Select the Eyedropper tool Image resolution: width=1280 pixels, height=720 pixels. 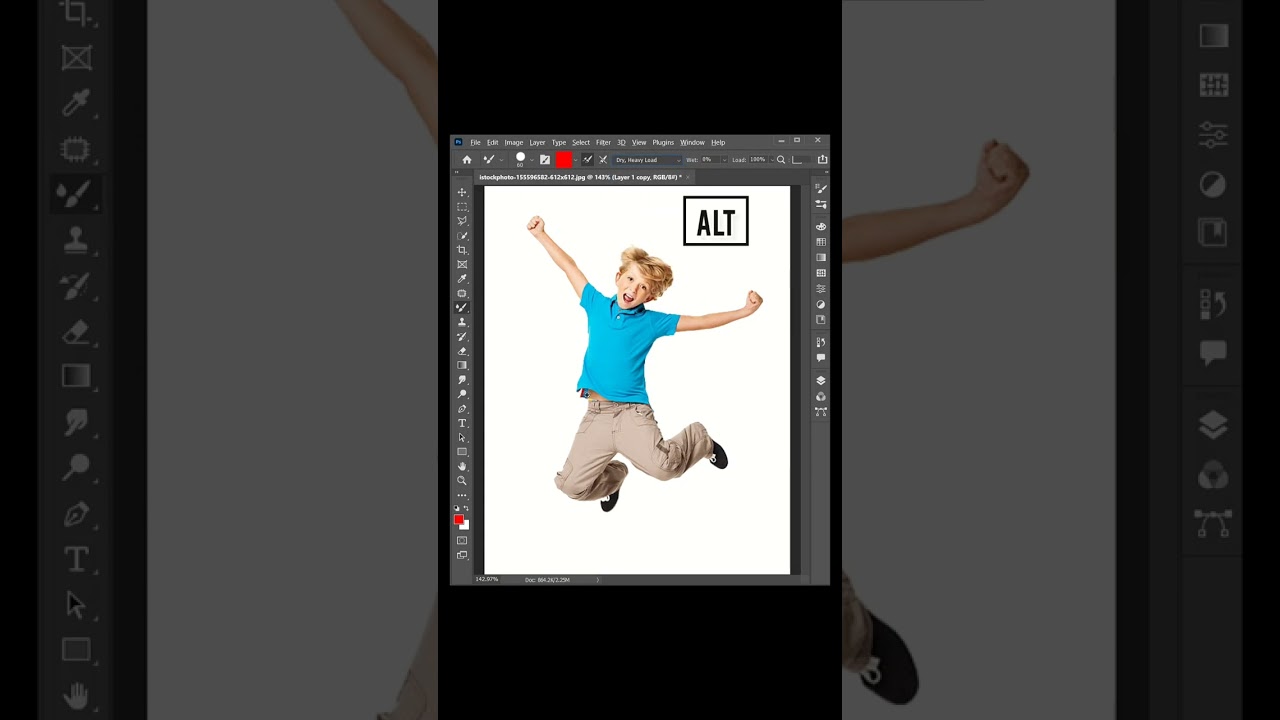pos(462,279)
